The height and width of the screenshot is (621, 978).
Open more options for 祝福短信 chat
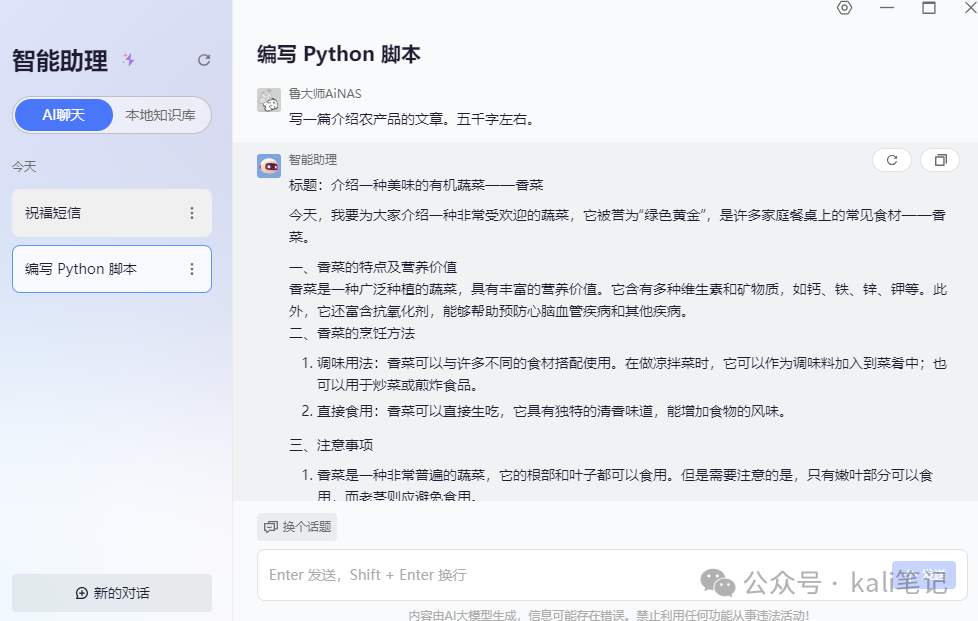click(x=192, y=213)
